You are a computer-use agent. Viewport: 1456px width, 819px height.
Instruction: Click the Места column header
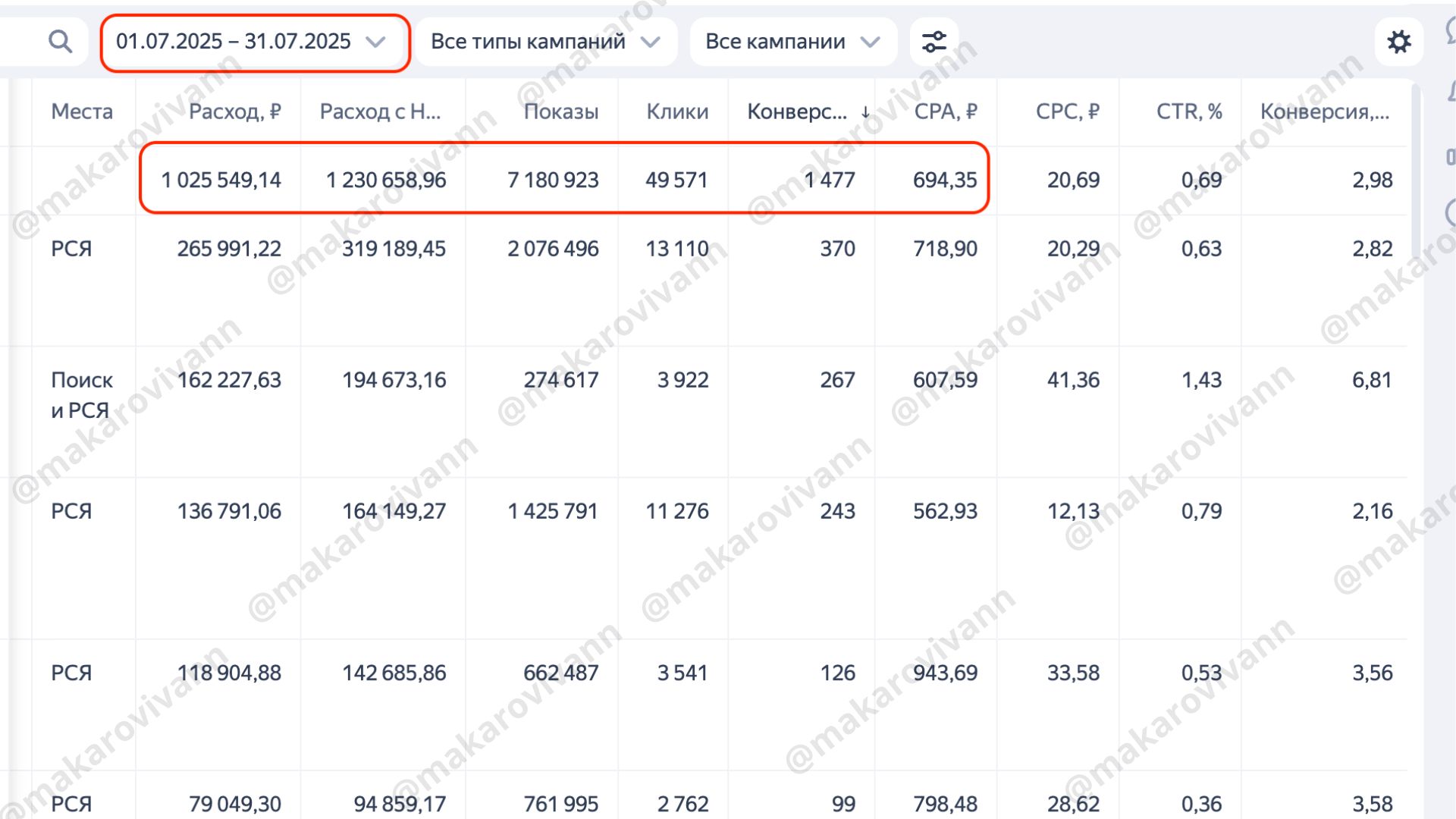(82, 111)
